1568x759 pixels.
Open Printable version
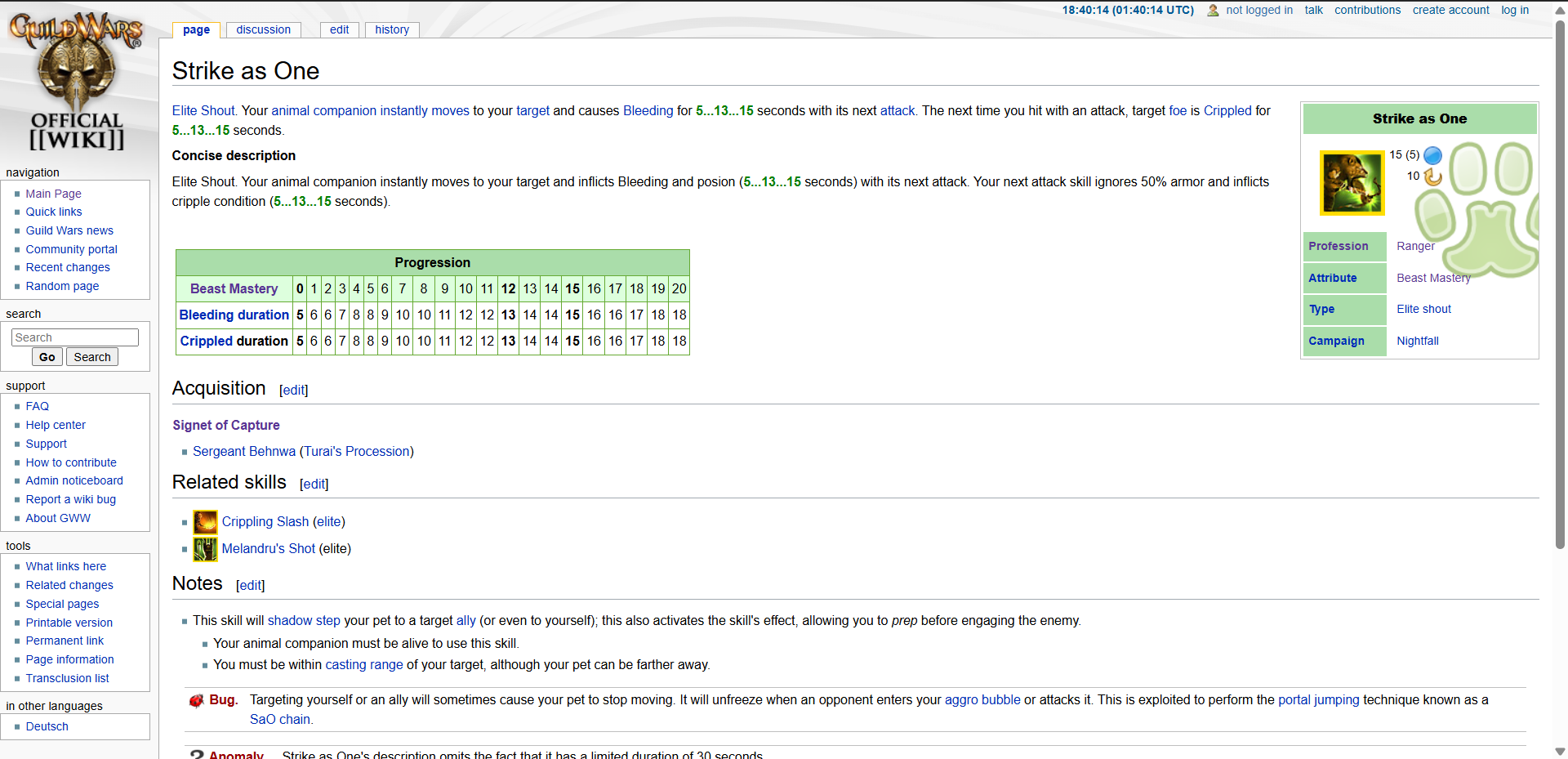tap(69, 623)
